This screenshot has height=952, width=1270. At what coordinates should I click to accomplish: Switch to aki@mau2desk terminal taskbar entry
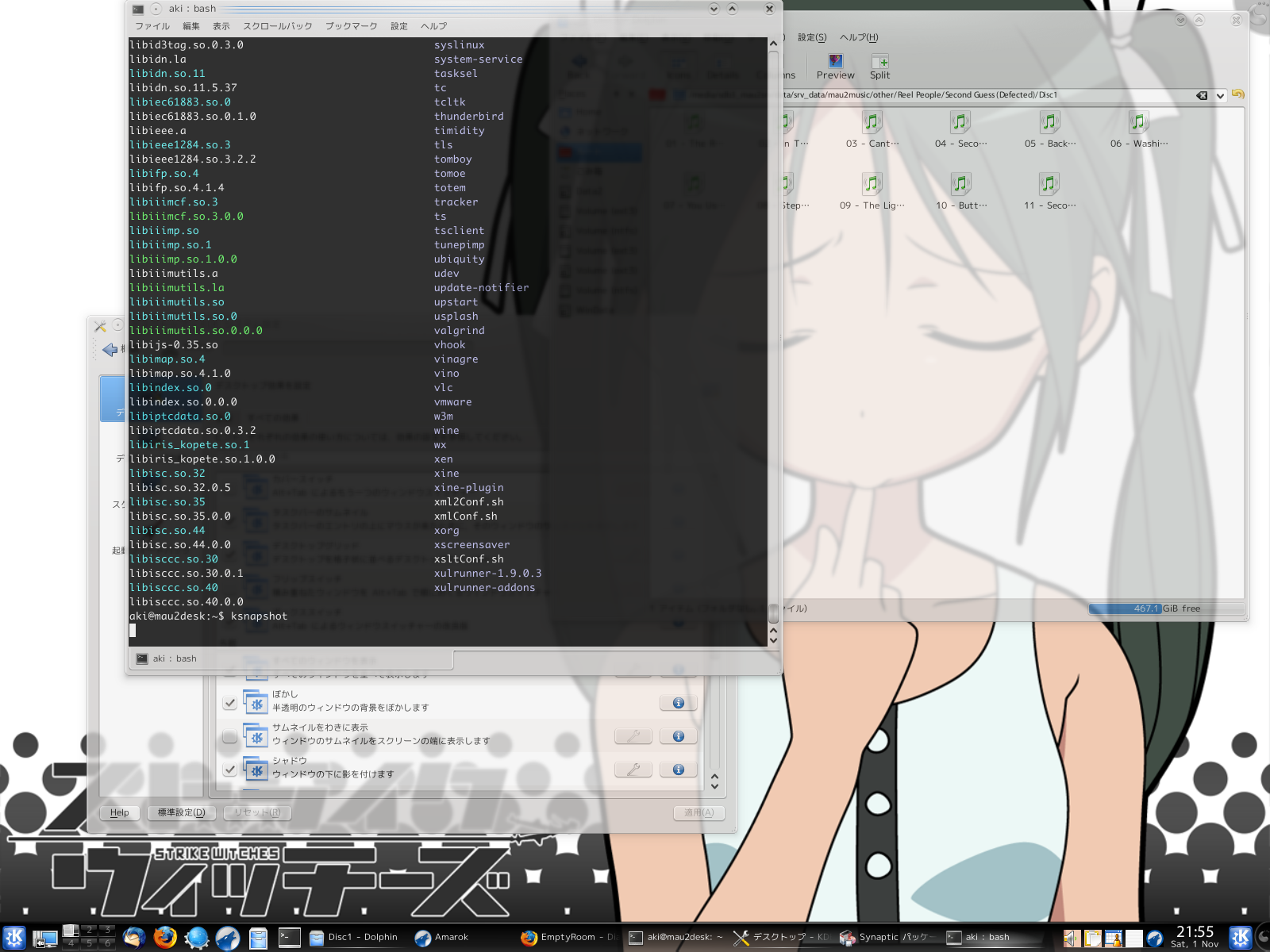[675, 938]
